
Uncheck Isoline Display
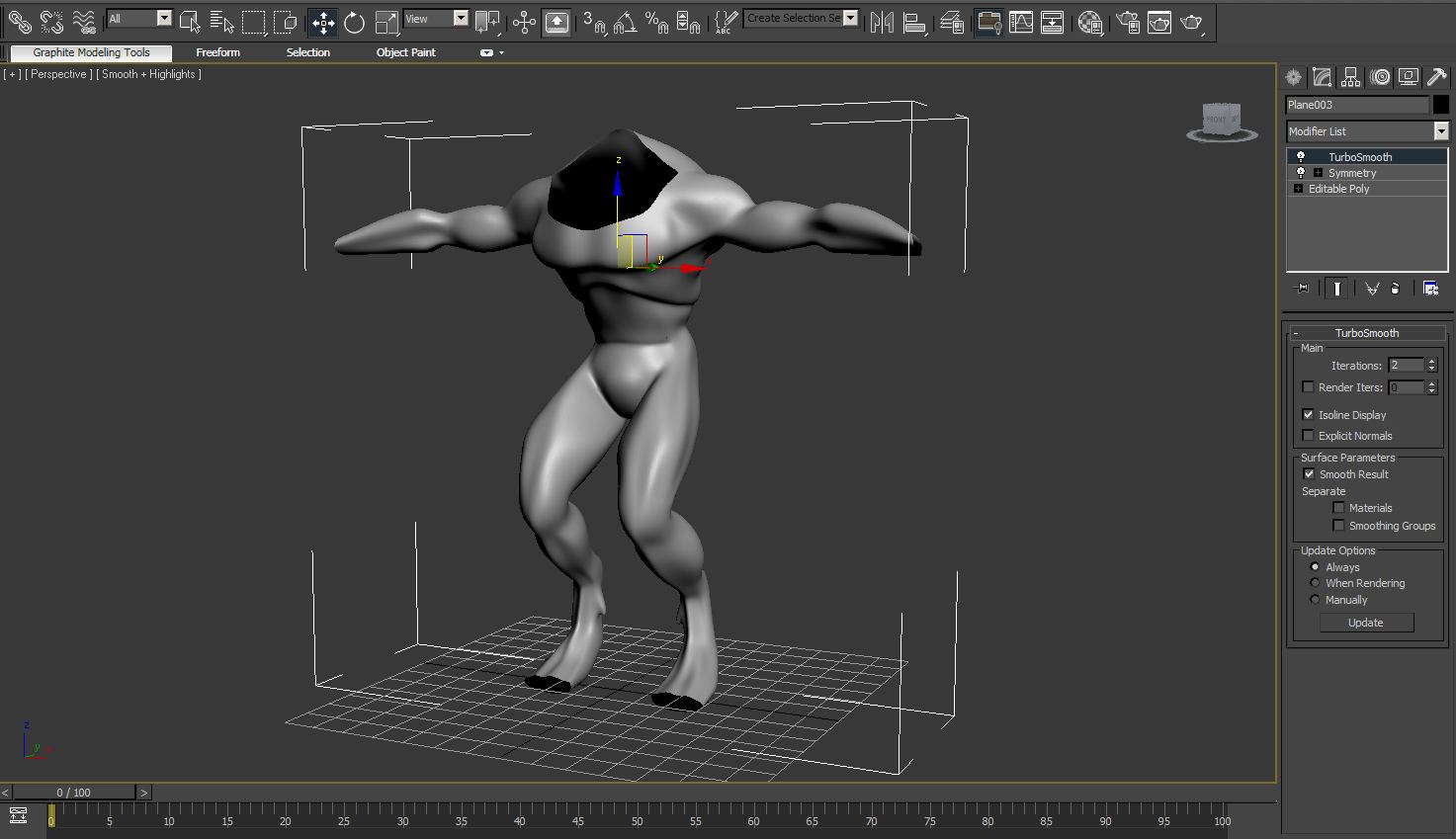point(1309,415)
